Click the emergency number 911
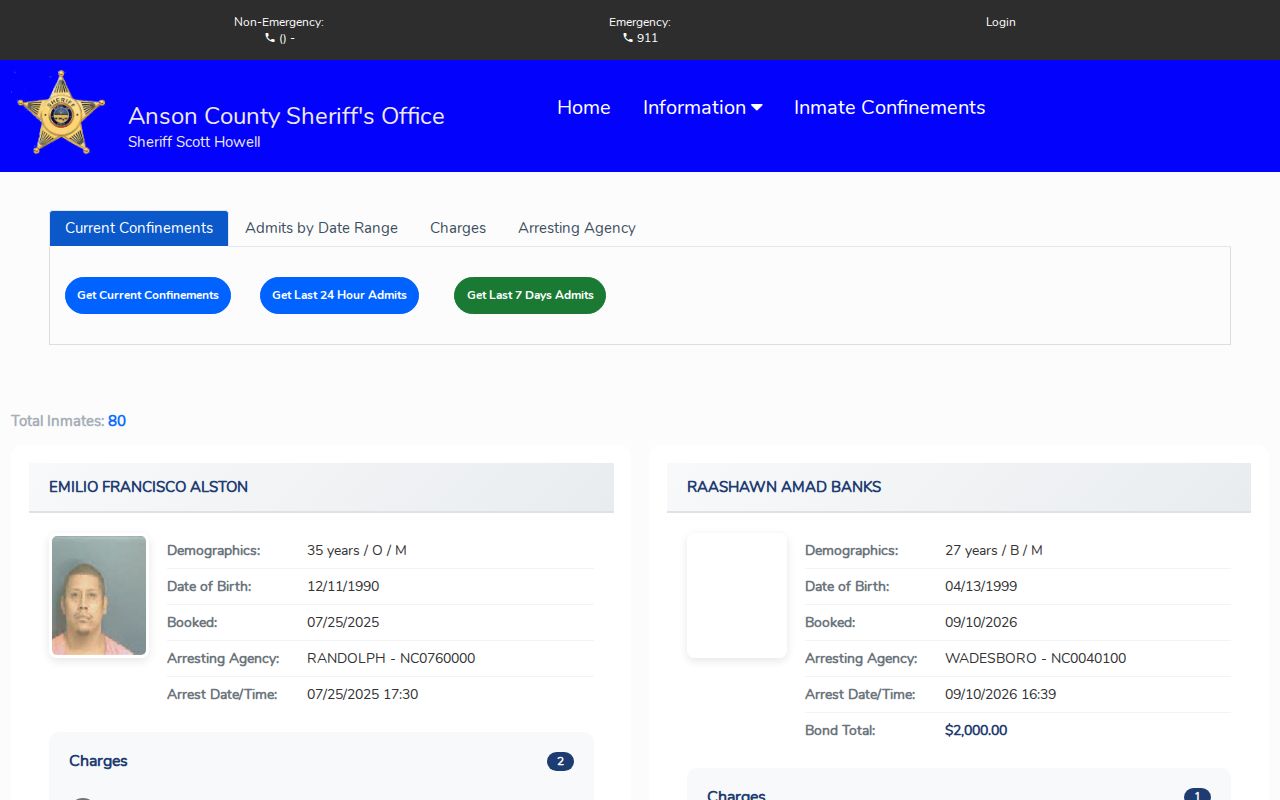 coord(647,38)
